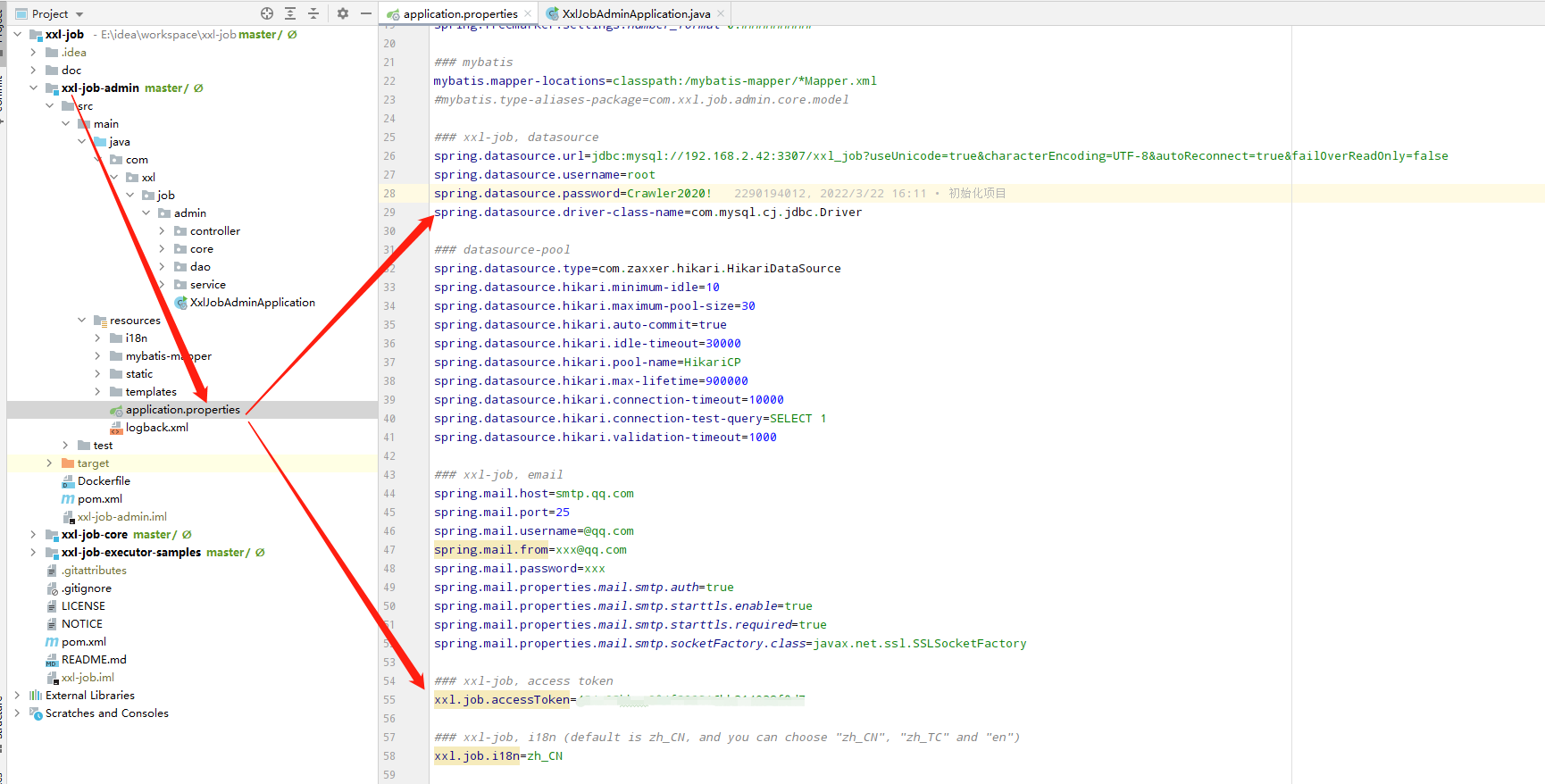Click the spring.datasource.username=root line
Image resolution: width=1545 pixels, height=784 pixels.
(545, 175)
